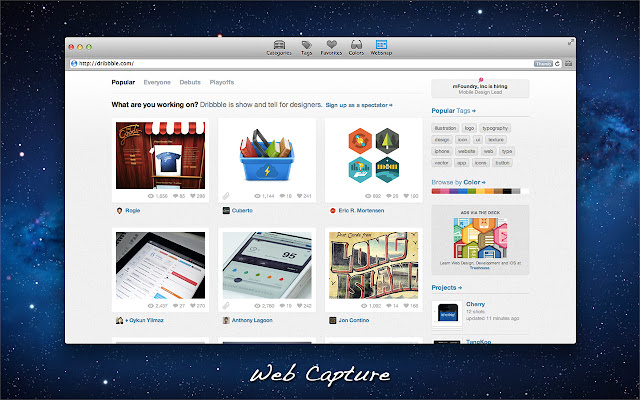
Task: Select the texture tag
Action: tap(496, 140)
